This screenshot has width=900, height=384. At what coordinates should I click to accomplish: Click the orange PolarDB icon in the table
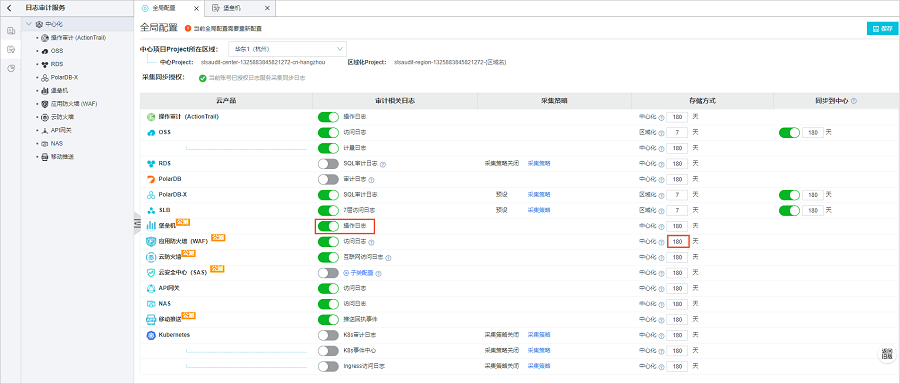point(152,179)
